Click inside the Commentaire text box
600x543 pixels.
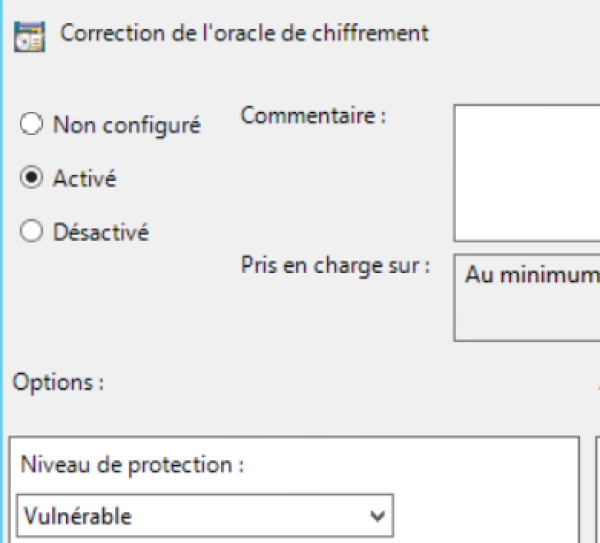(x=527, y=172)
